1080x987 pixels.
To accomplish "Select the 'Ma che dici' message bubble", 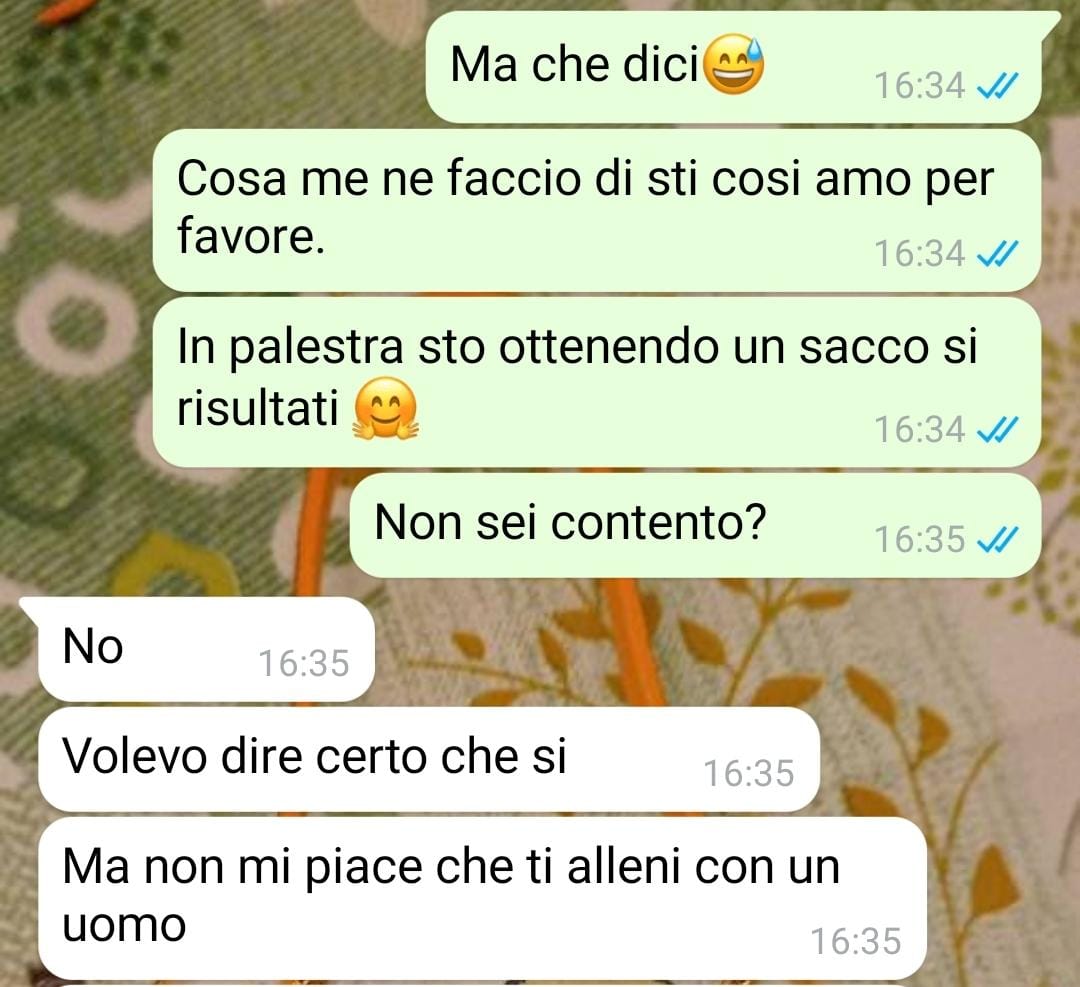I will point(734,67).
